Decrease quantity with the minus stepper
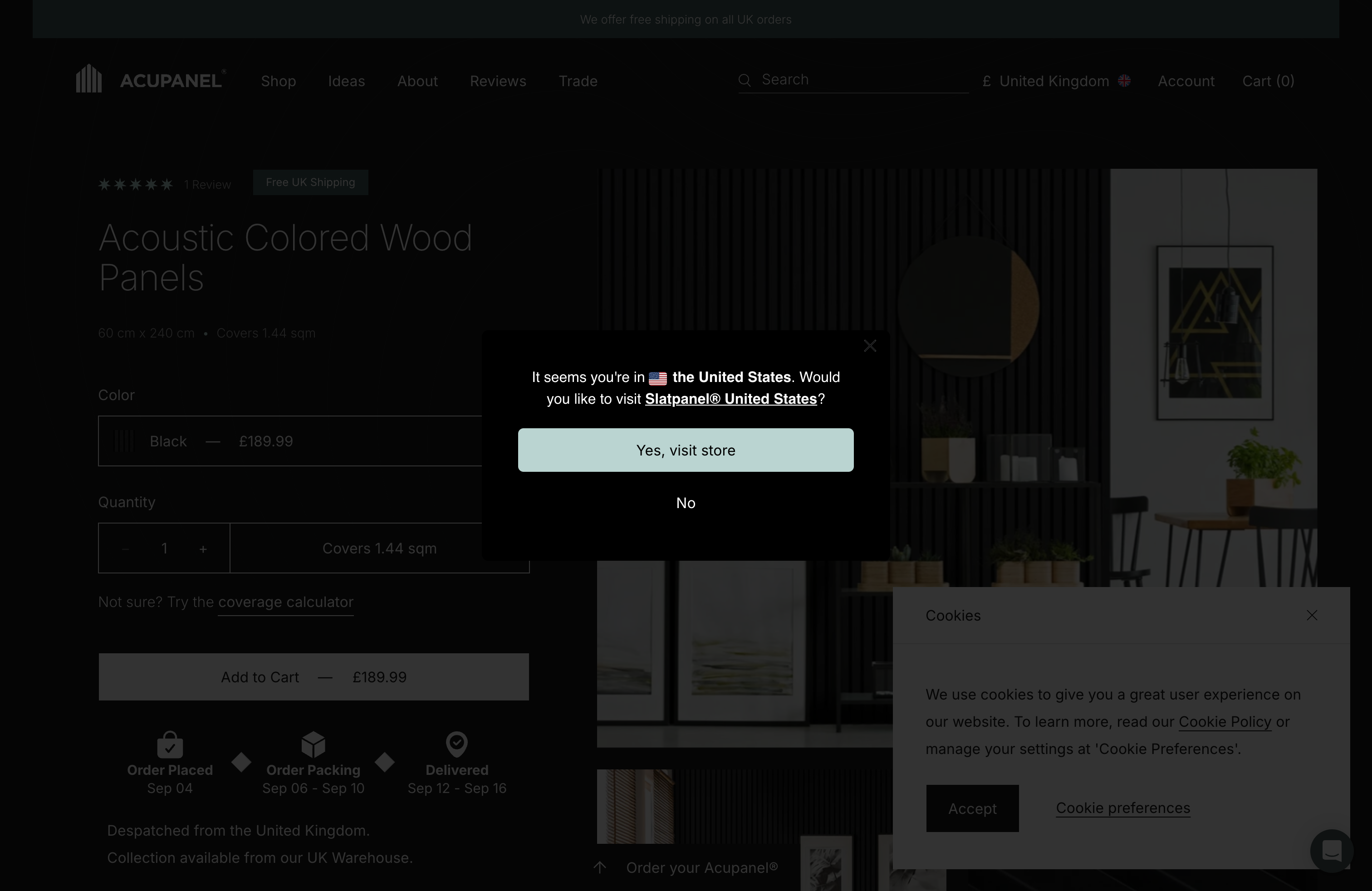This screenshot has height=891, width=1372. pyautogui.click(x=126, y=548)
